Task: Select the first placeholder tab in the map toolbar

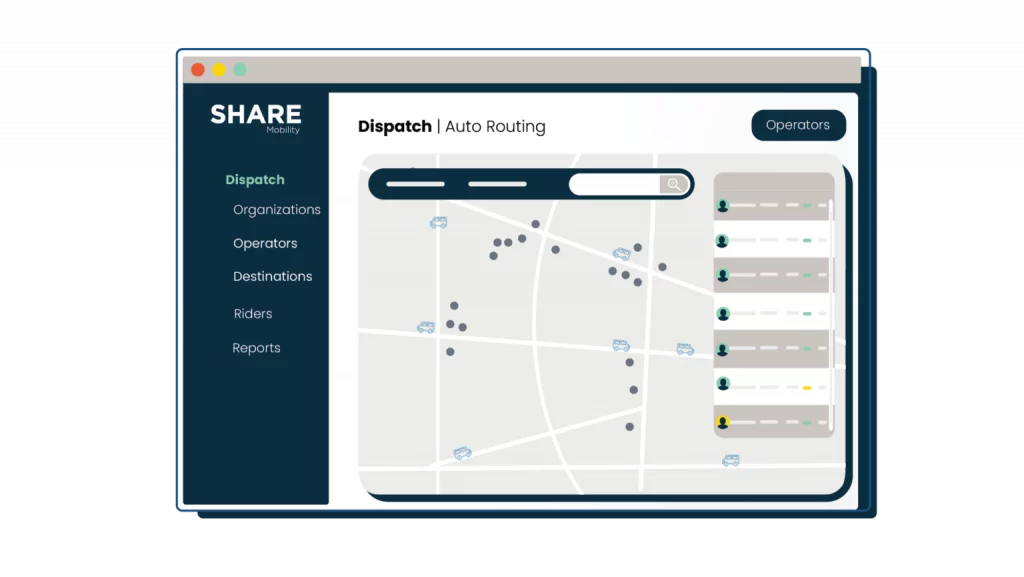Action: point(415,184)
